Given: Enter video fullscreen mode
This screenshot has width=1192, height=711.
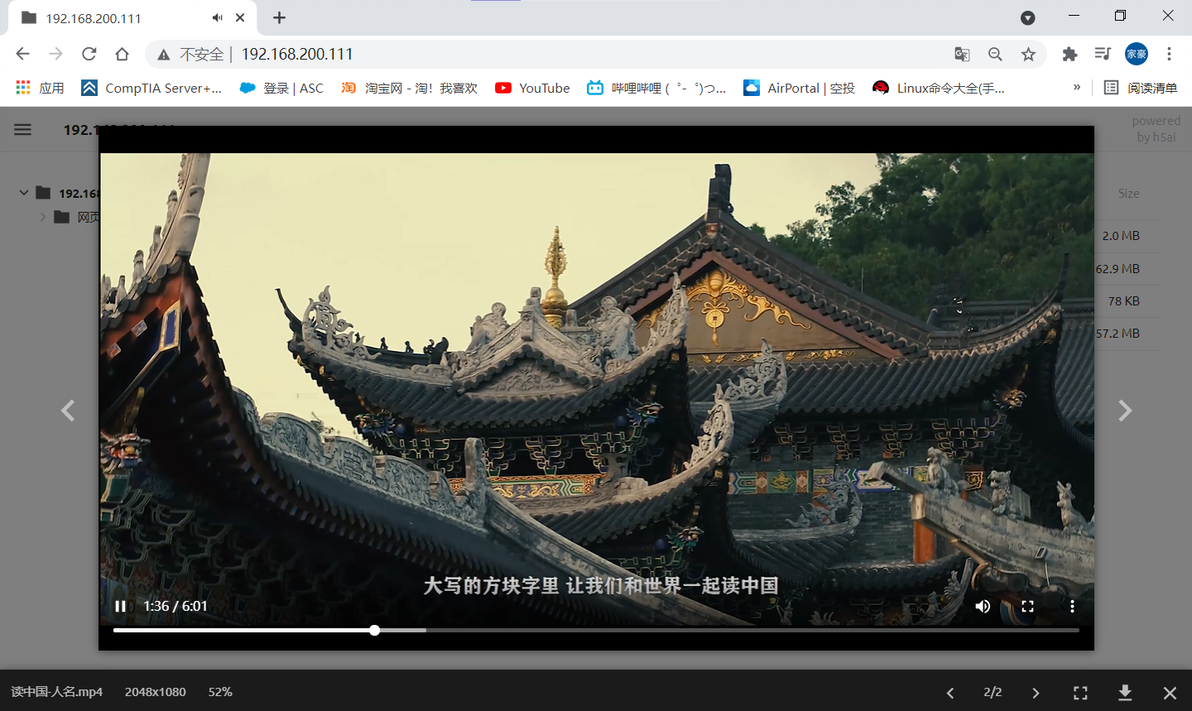Looking at the screenshot, I should click(1027, 606).
